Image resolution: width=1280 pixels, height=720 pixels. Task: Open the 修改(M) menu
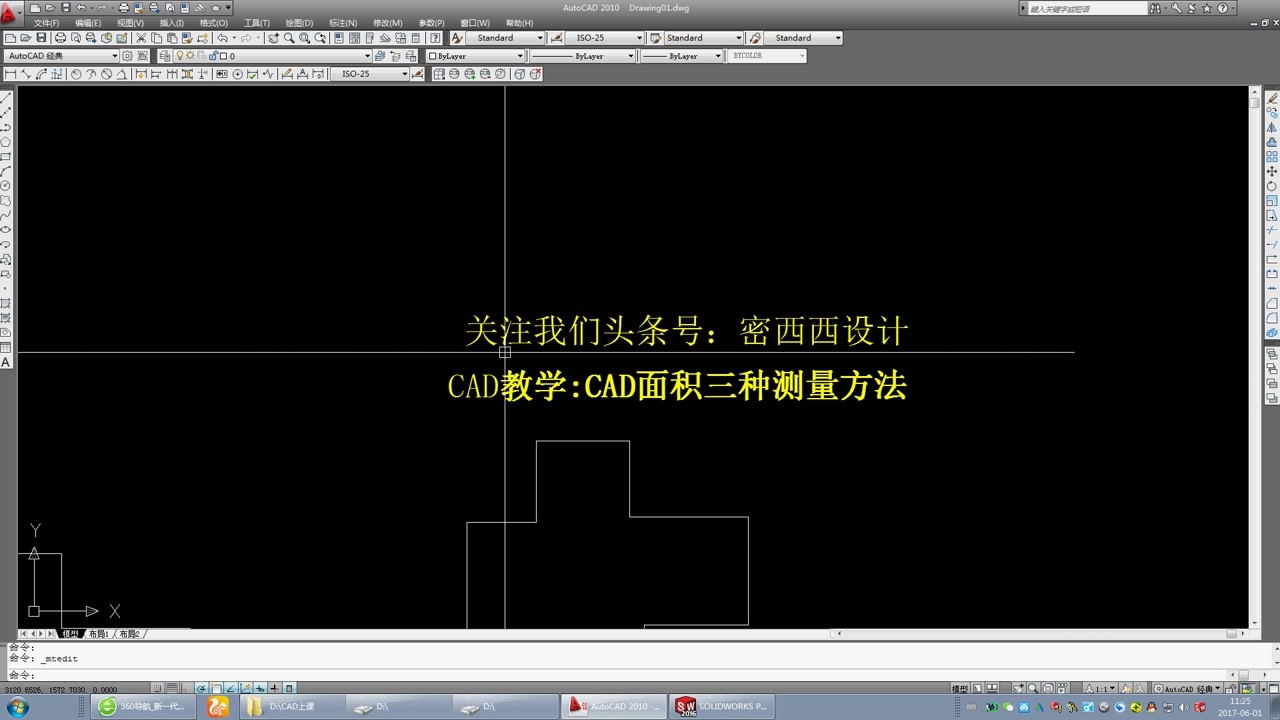point(387,23)
